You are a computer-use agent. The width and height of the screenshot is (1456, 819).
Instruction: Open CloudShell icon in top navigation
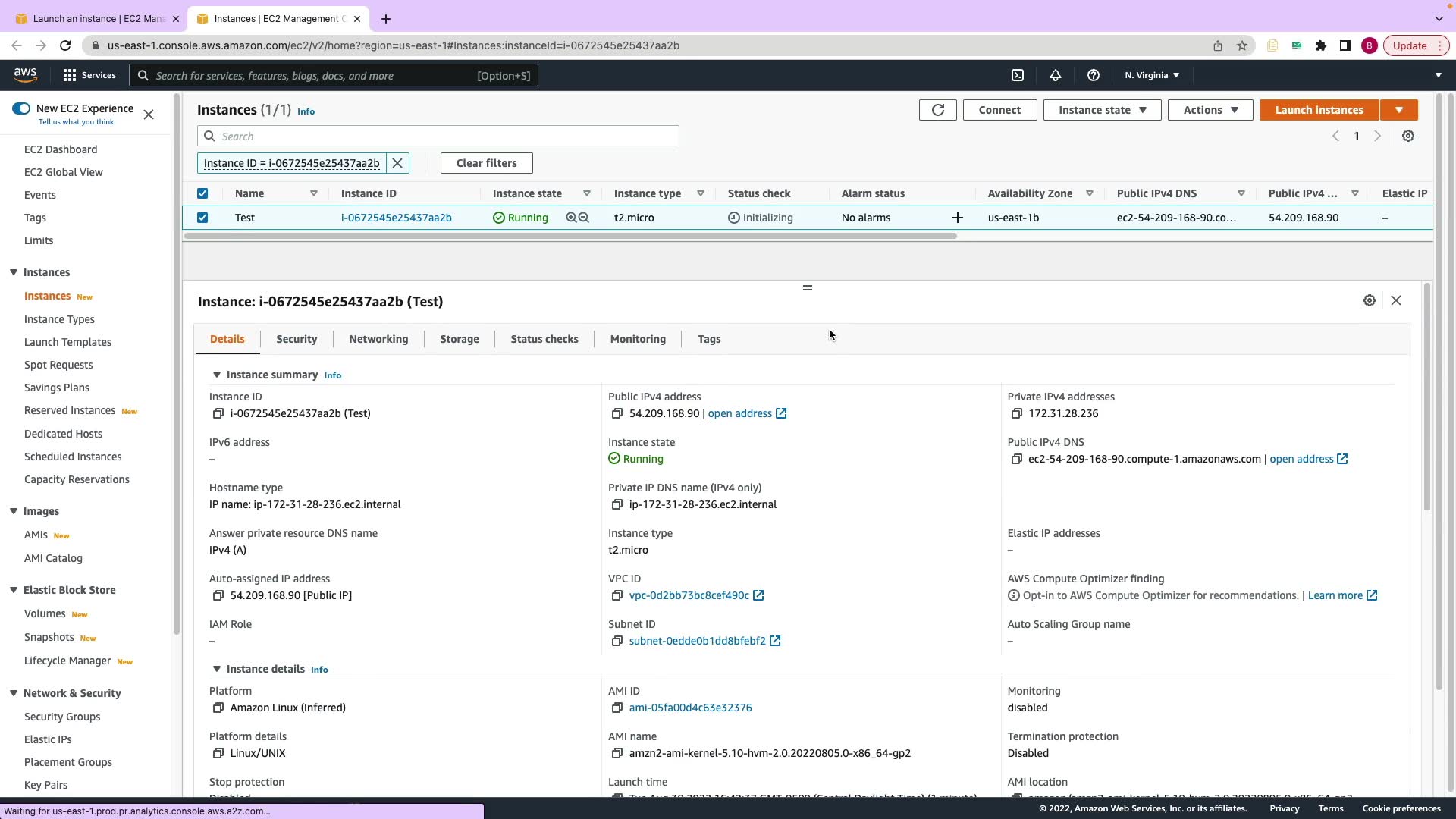pyautogui.click(x=1018, y=75)
